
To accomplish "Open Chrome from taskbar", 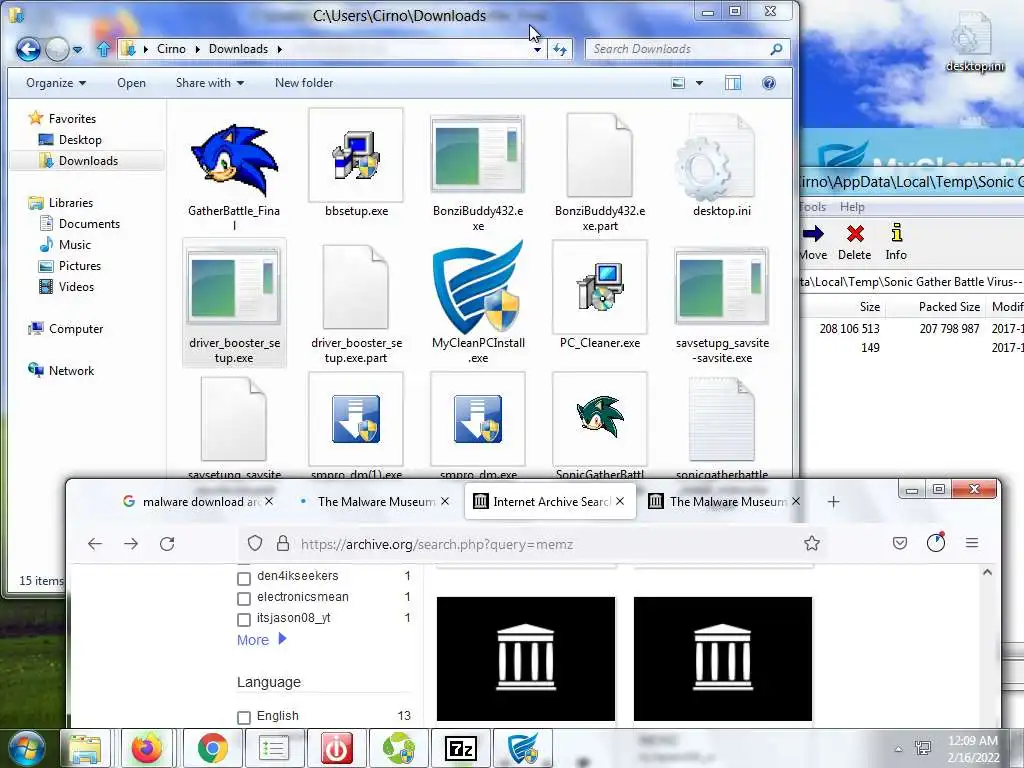I will (213, 748).
